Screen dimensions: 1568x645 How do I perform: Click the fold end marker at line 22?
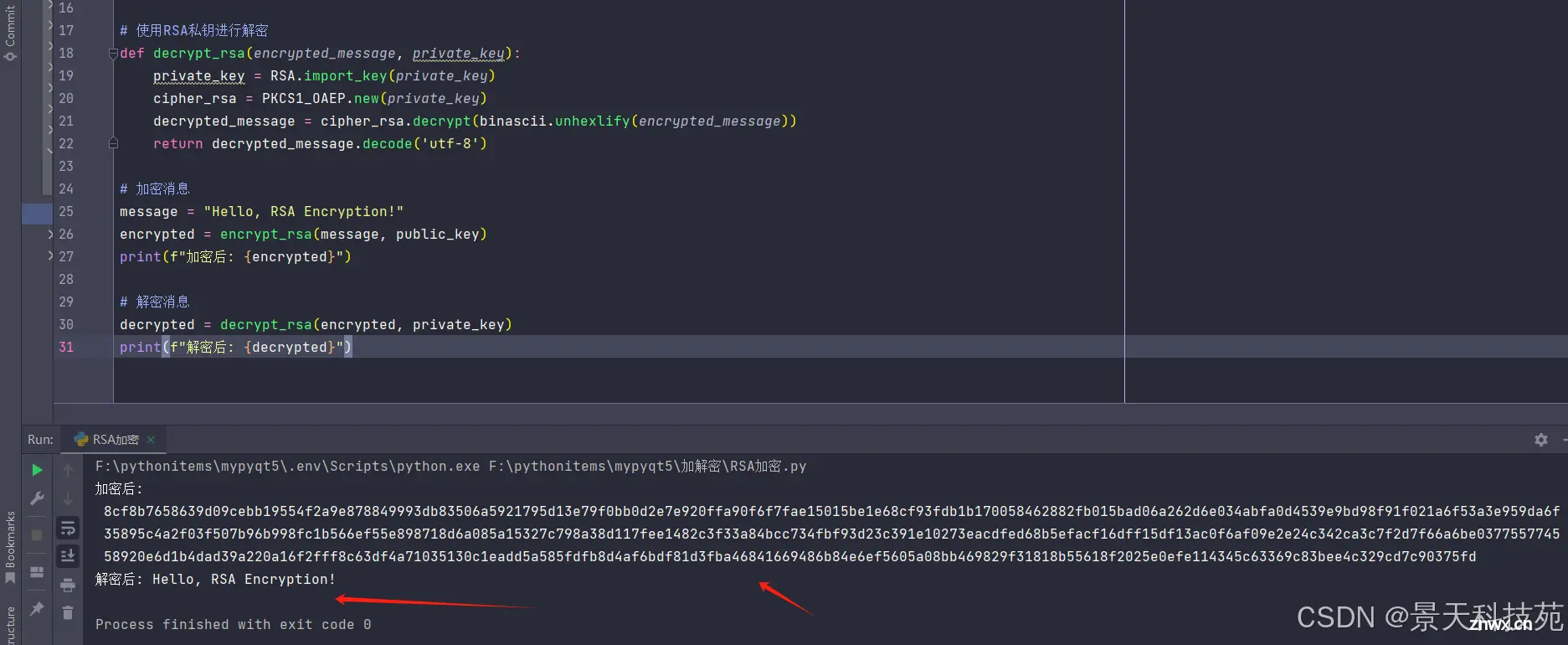click(113, 144)
